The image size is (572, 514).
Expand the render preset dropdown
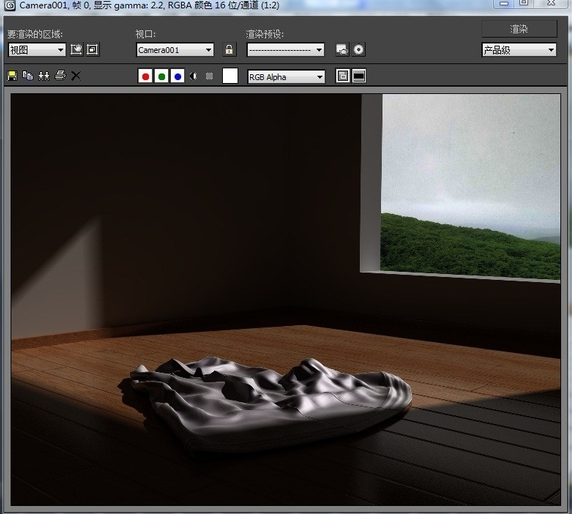[286, 50]
